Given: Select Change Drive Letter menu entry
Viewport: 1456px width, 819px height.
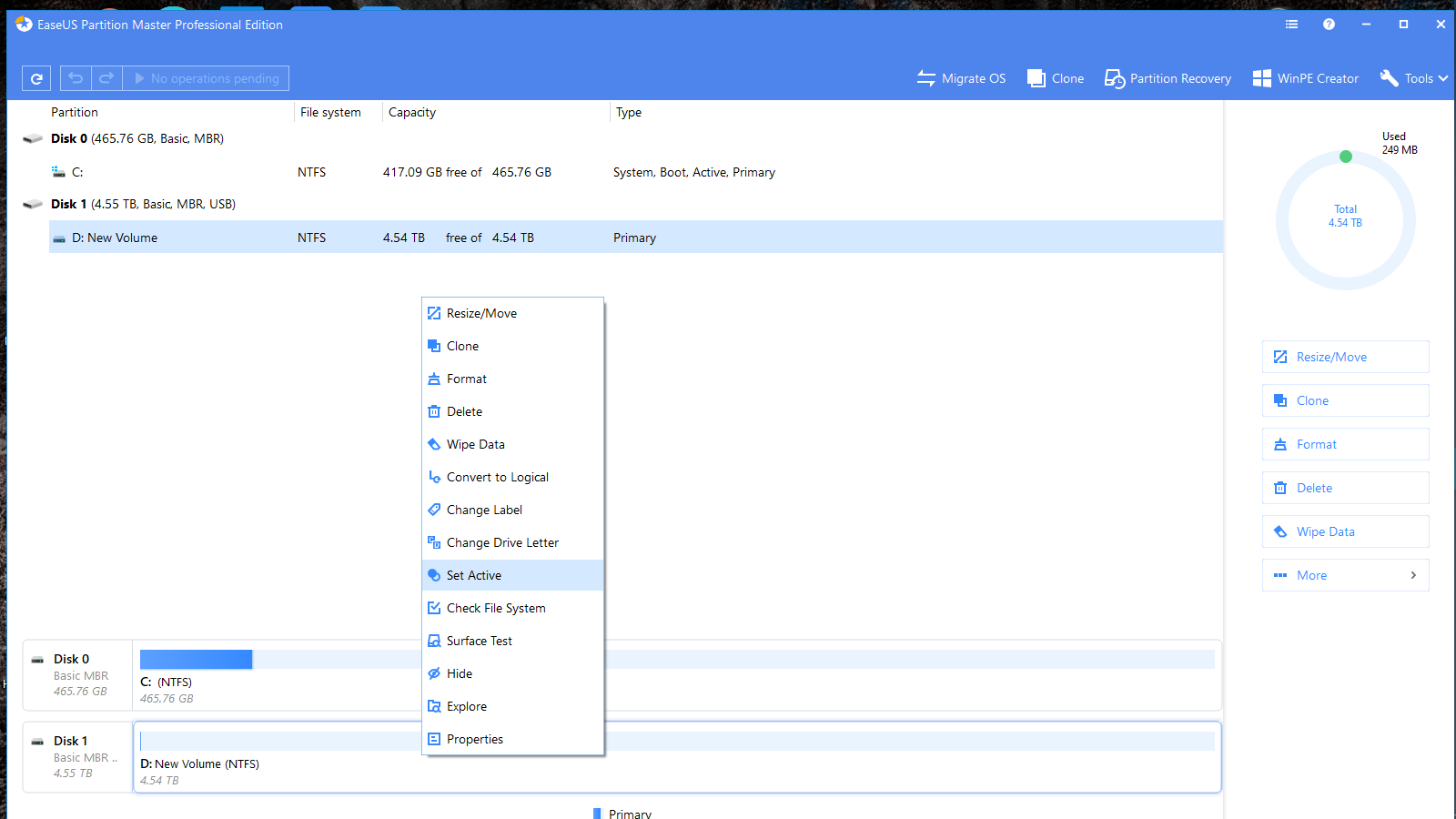Looking at the screenshot, I should [x=512, y=542].
